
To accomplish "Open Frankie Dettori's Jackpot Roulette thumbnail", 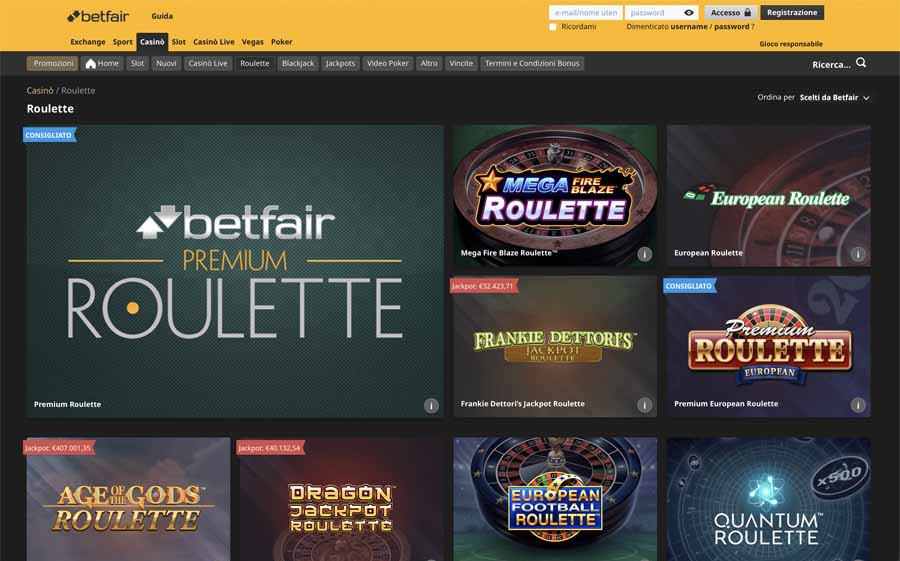I will tap(555, 347).
